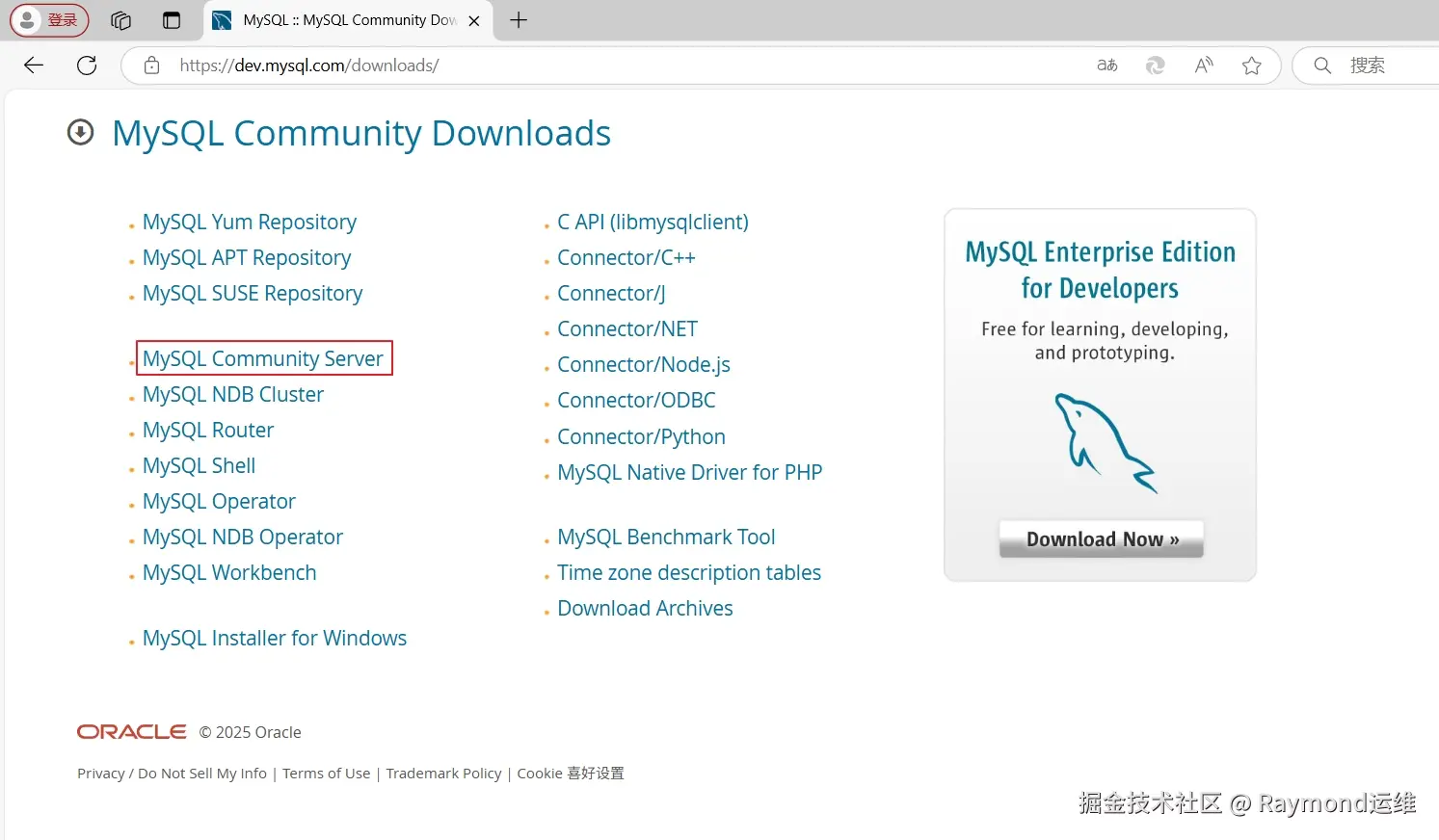
Task: Open Terms of Use footer link
Action: pyautogui.click(x=326, y=774)
